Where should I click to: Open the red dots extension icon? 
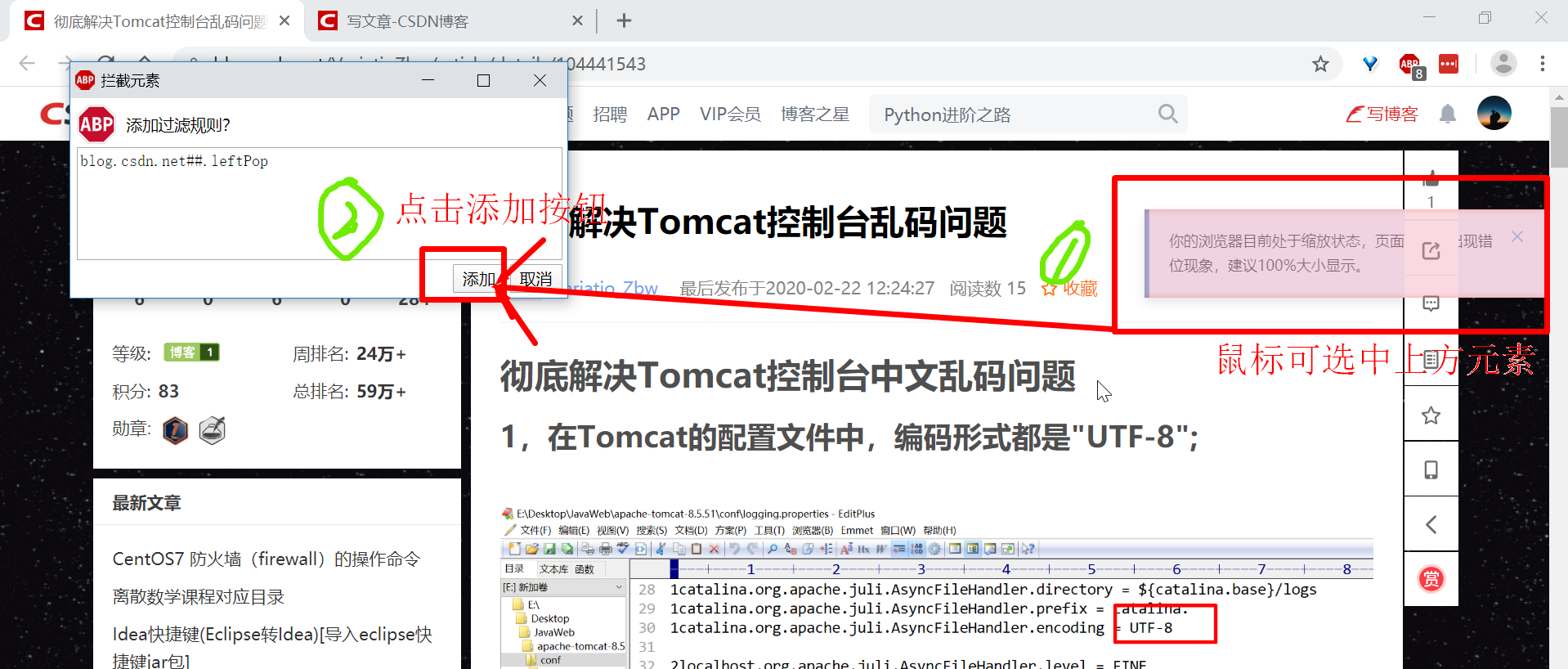pos(1449,64)
